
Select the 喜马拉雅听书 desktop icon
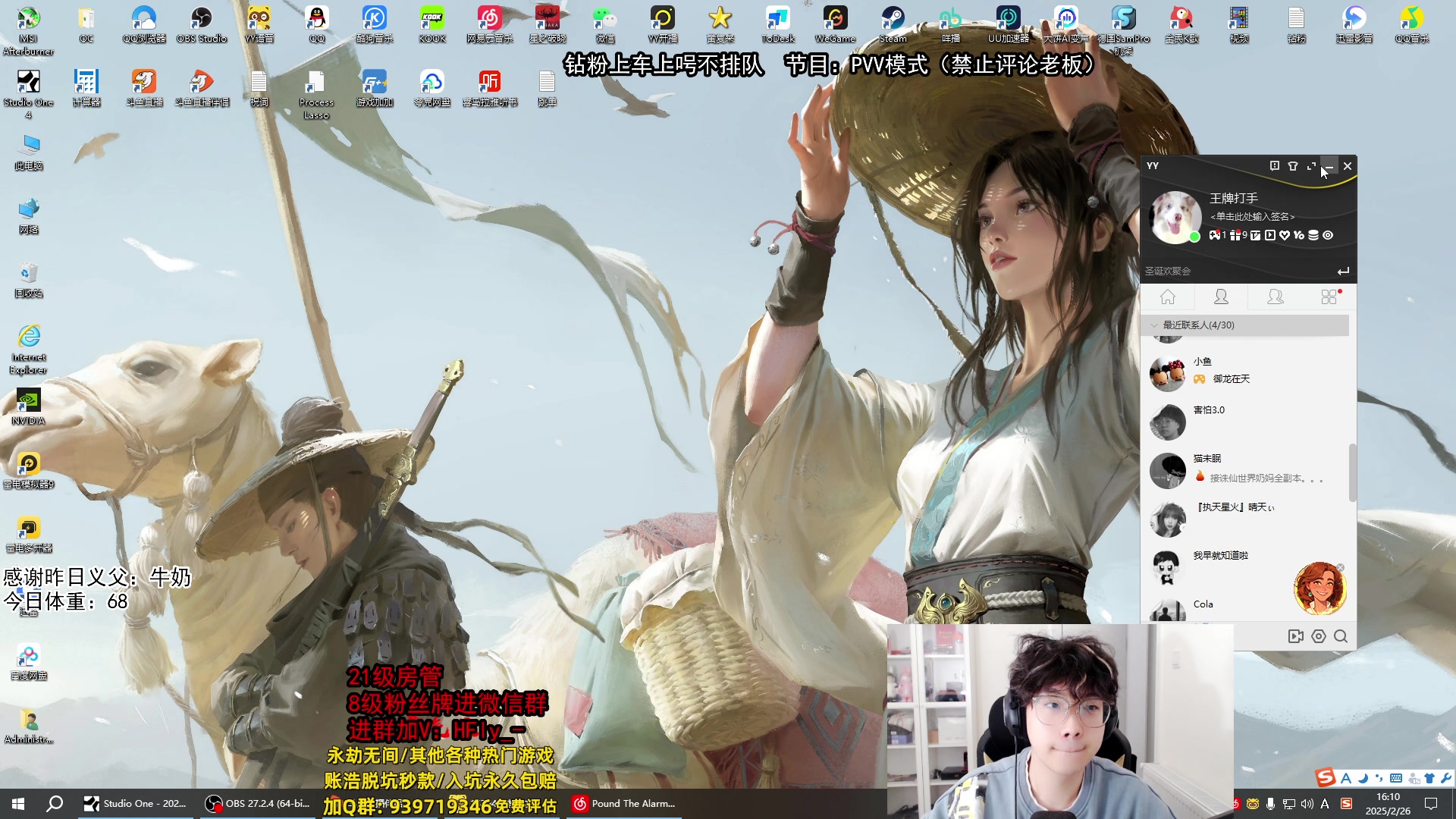pyautogui.click(x=490, y=88)
